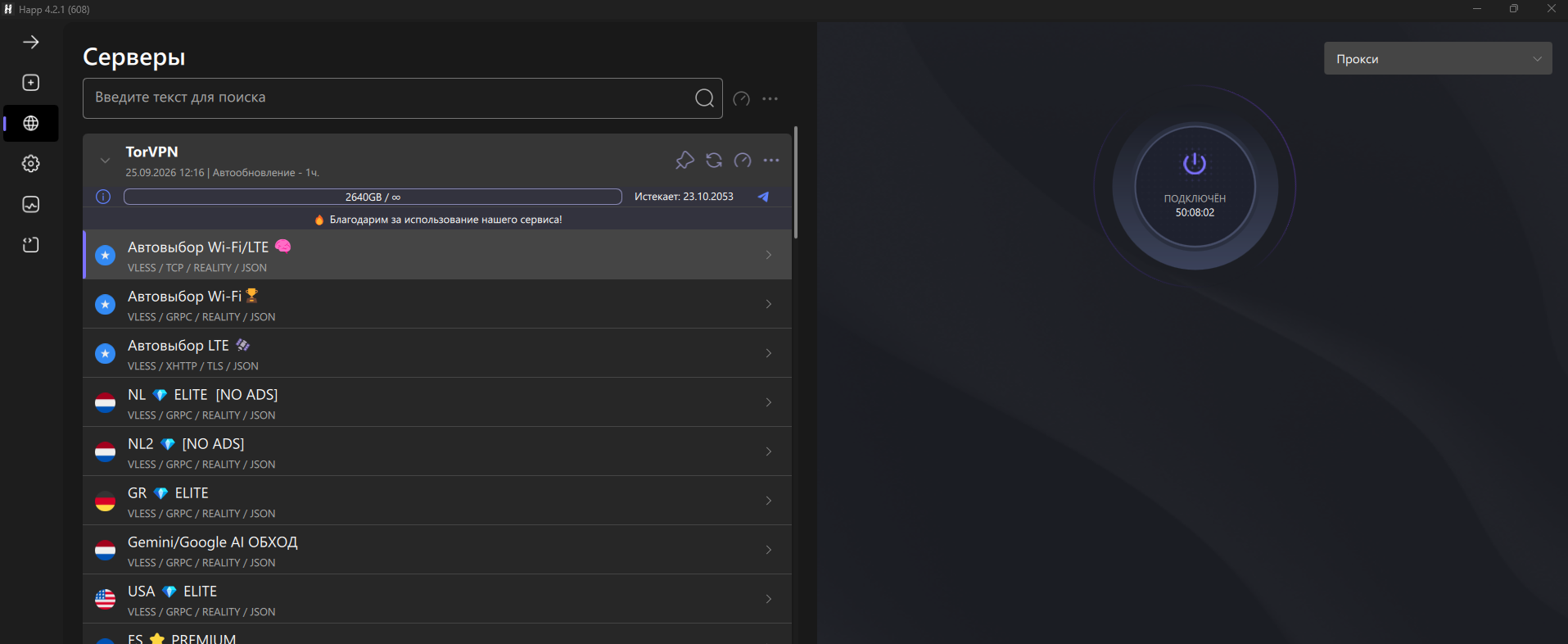Open the Прокси mode dropdown
The width and height of the screenshot is (1568, 644).
pos(1438,58)
